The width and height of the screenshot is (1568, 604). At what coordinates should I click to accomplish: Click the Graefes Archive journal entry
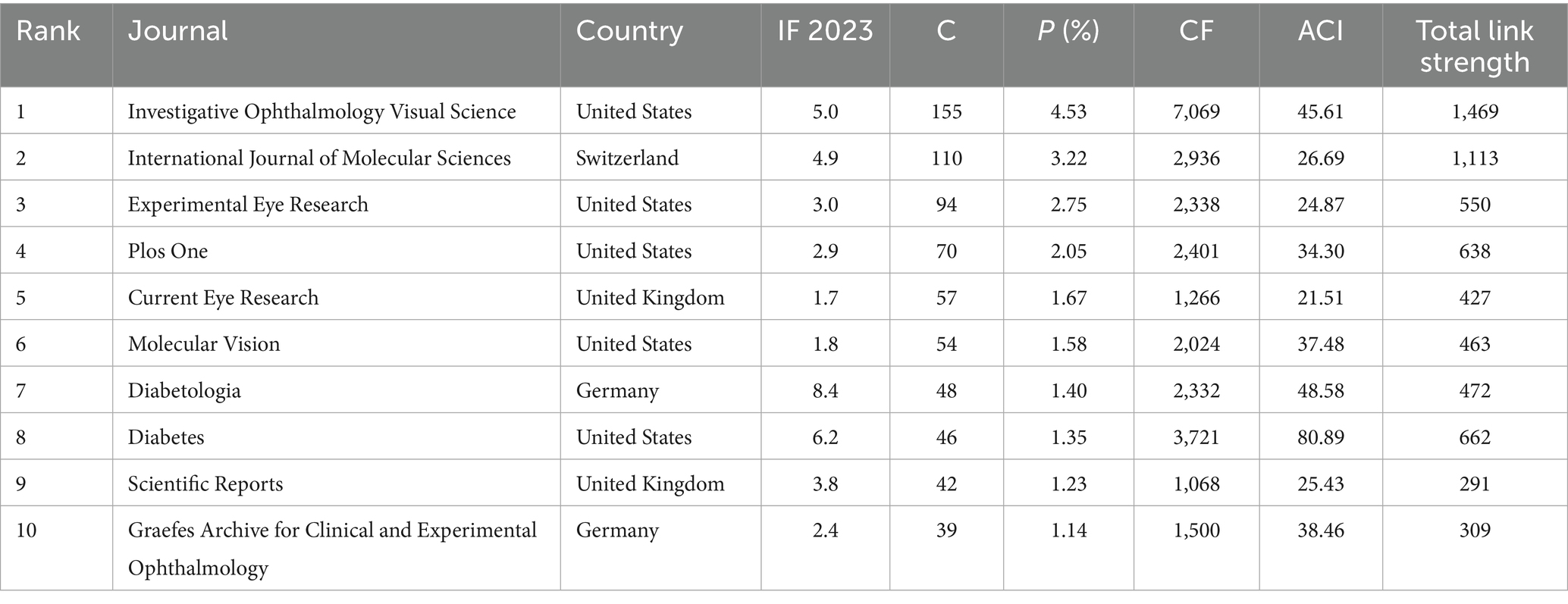click(x=332, y=530)
